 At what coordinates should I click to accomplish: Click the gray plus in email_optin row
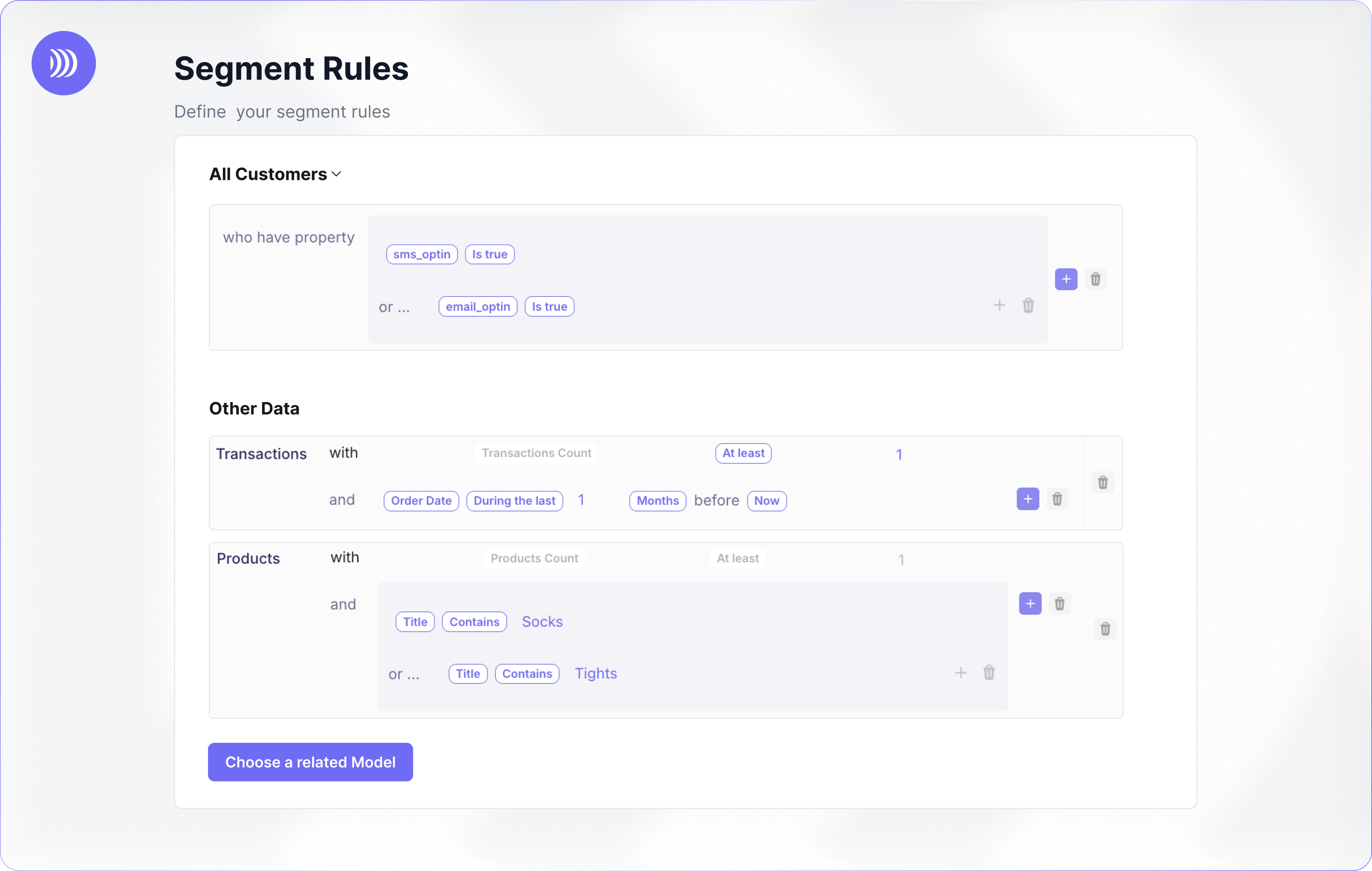[999, 306]
